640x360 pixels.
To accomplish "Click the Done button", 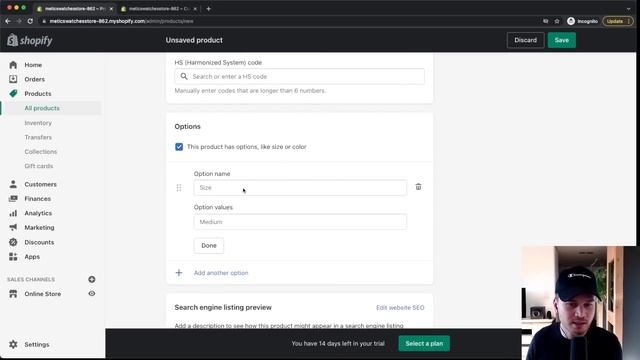I will (209, 245).
